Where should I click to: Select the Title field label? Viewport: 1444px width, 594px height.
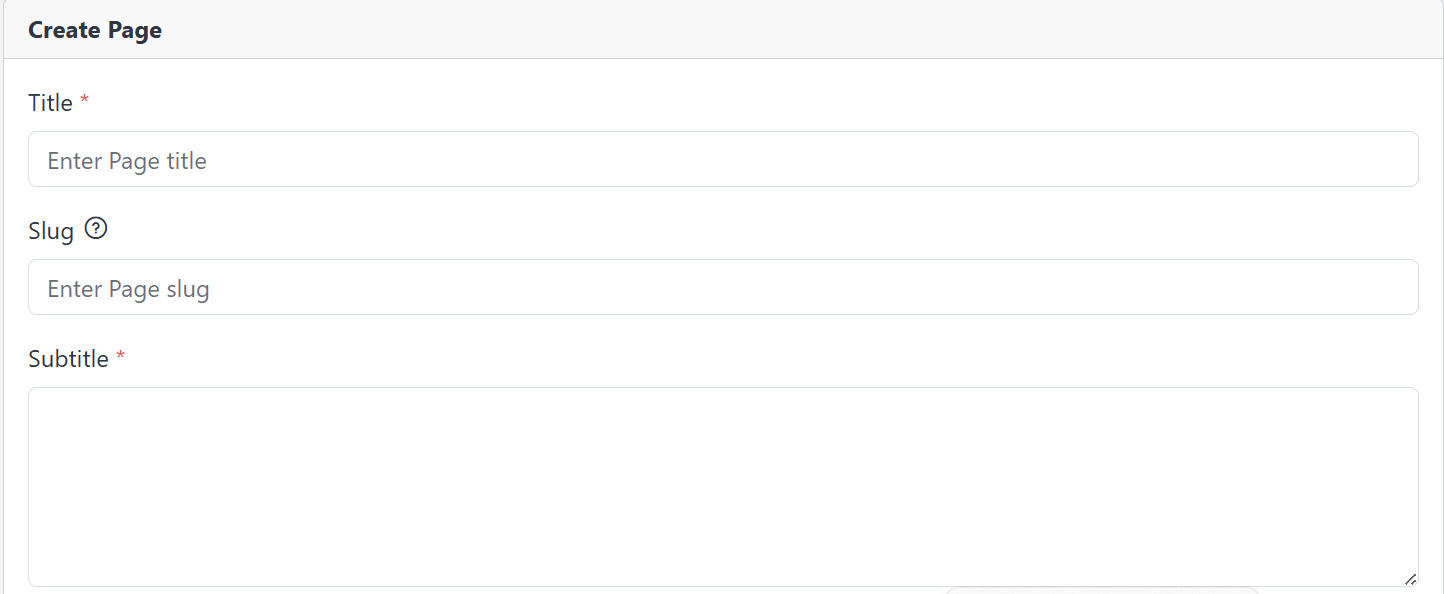[50, 103]
